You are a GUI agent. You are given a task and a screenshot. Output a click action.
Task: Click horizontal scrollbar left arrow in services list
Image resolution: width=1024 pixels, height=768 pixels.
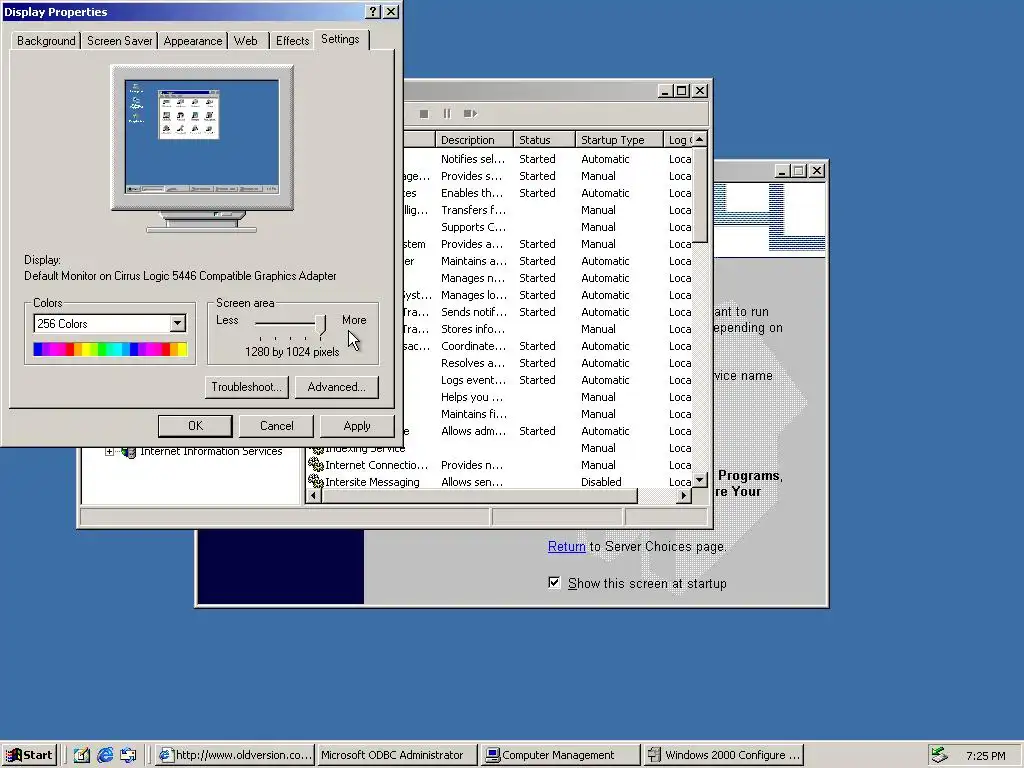(313, 496)
